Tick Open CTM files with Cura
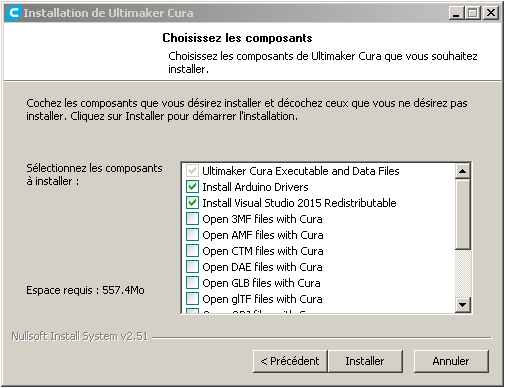 click(192, 251)
